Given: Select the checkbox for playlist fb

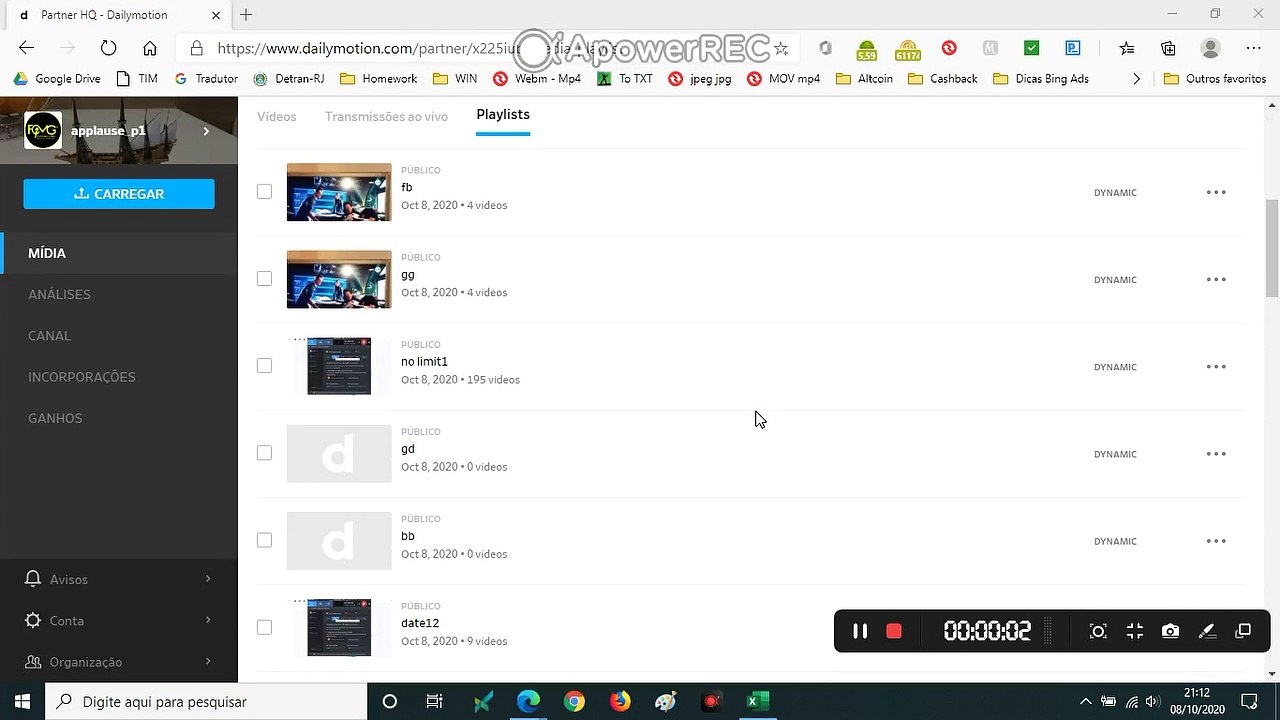Looking at the screenshot, I should [x=264, y=191].
